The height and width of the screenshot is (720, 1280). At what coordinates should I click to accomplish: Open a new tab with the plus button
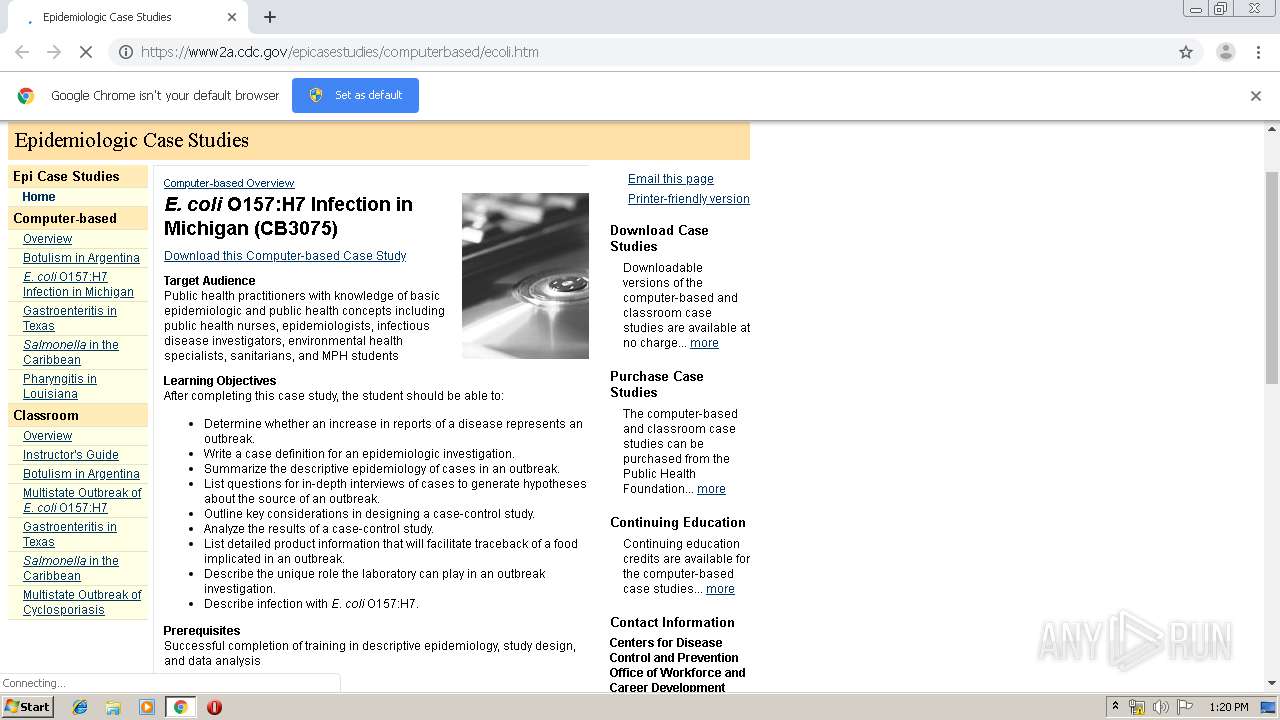click(270, 17)
